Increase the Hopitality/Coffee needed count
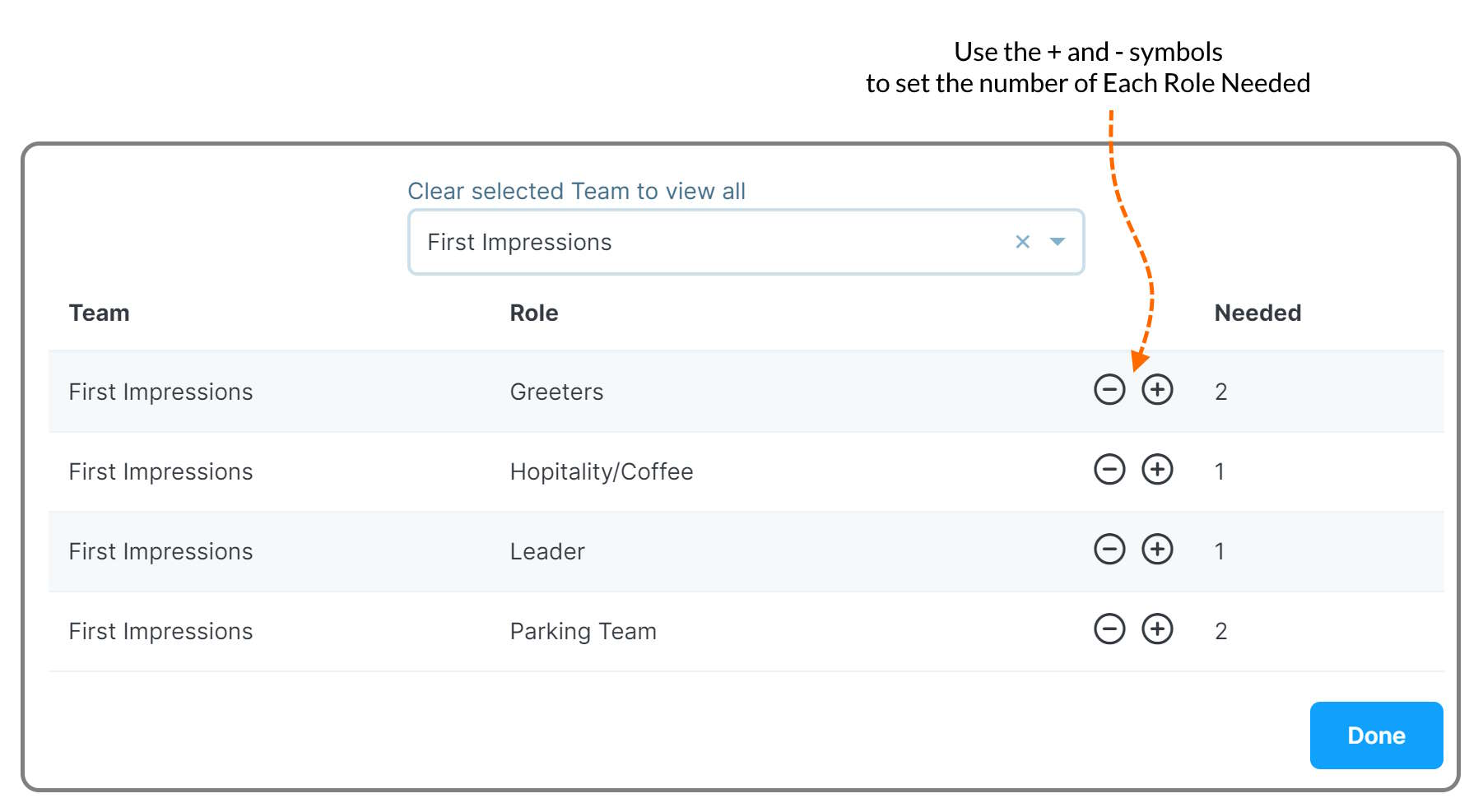Viewport: 1483px width, 812px height. 1157,470
